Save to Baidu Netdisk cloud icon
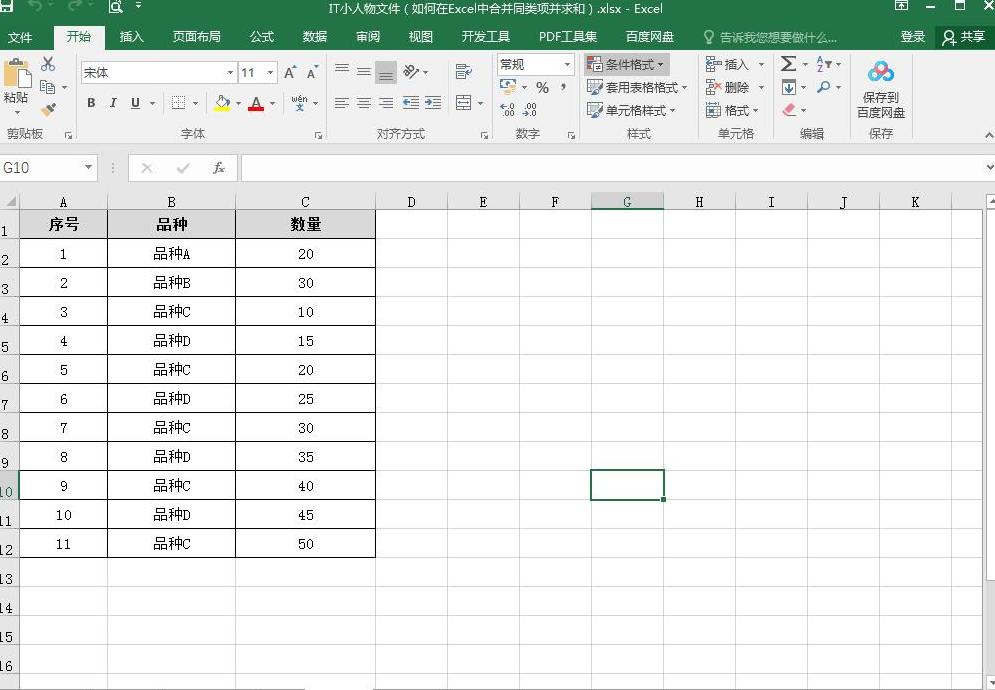 (881, 72)
